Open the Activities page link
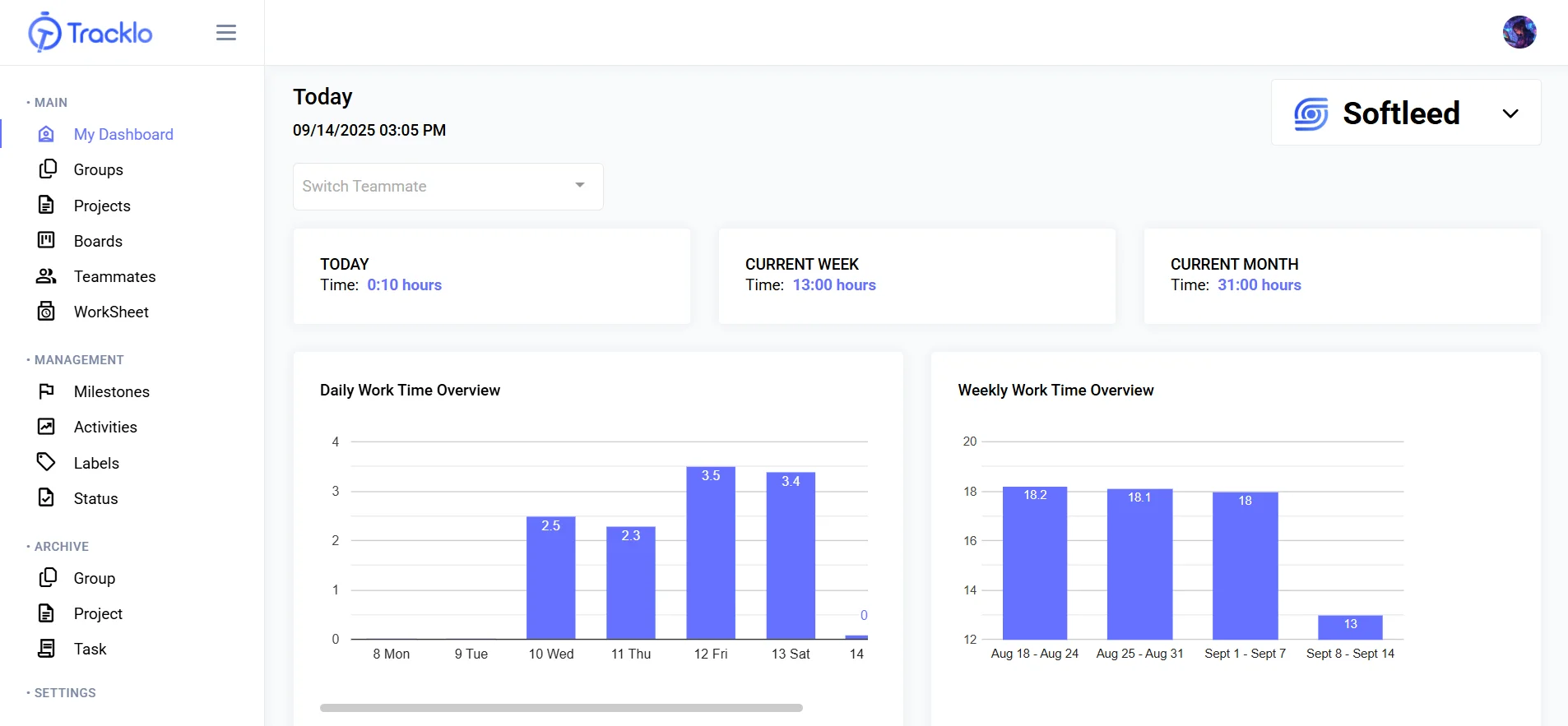 coord(105,427)
